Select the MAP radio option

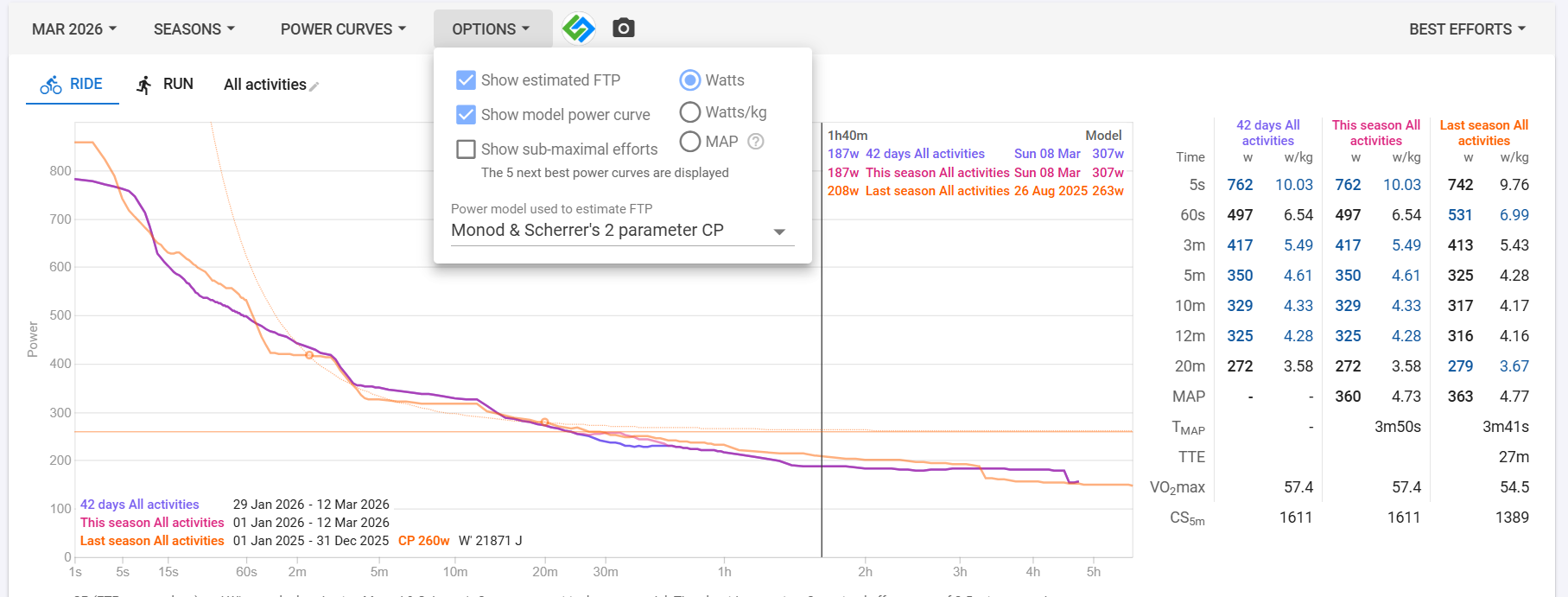point(689,142)
